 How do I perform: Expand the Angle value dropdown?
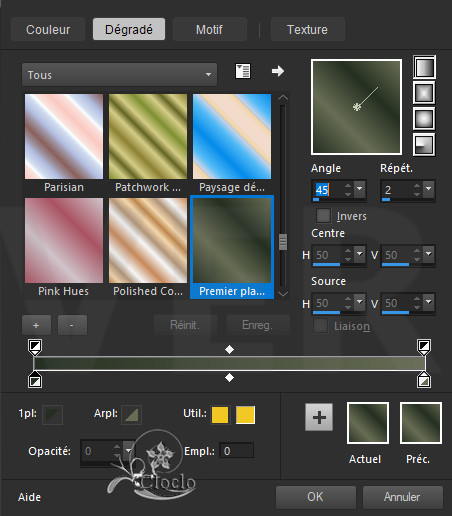point(359,190)
